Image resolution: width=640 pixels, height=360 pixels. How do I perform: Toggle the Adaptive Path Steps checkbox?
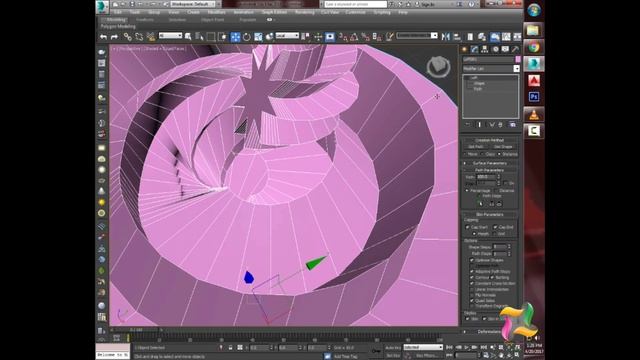point(472,271)
